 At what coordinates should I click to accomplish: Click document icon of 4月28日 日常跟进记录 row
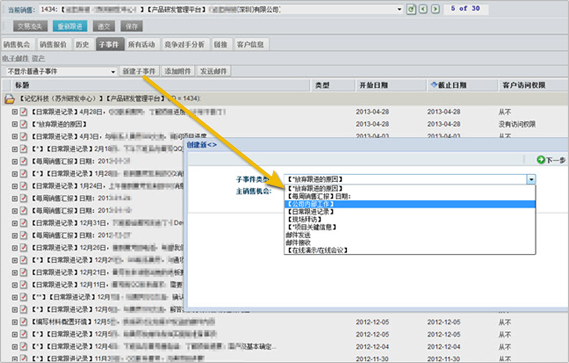24,112
